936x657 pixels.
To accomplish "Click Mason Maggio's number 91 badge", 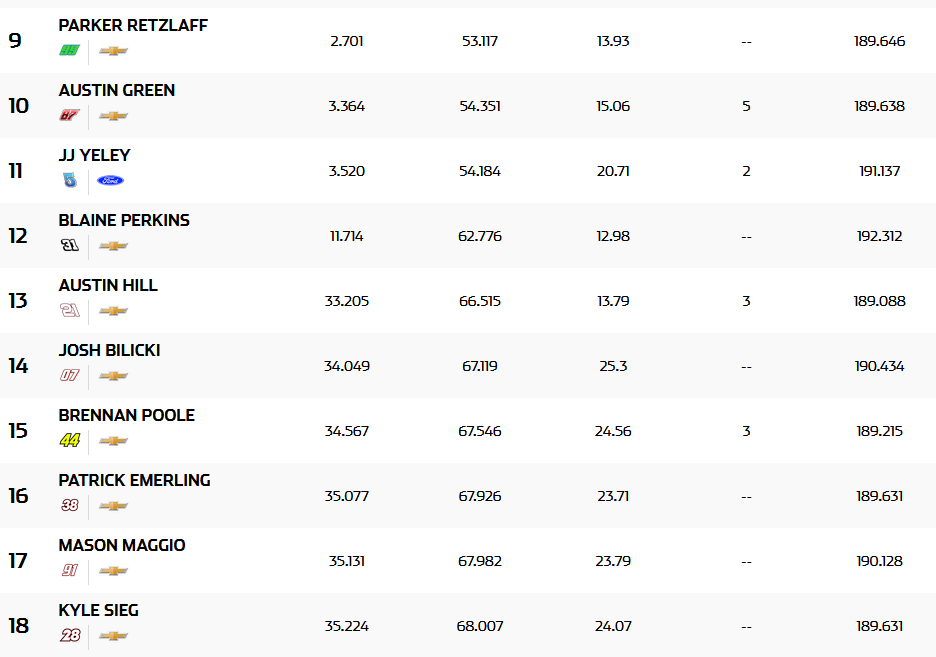I will [x=69, y=571].
